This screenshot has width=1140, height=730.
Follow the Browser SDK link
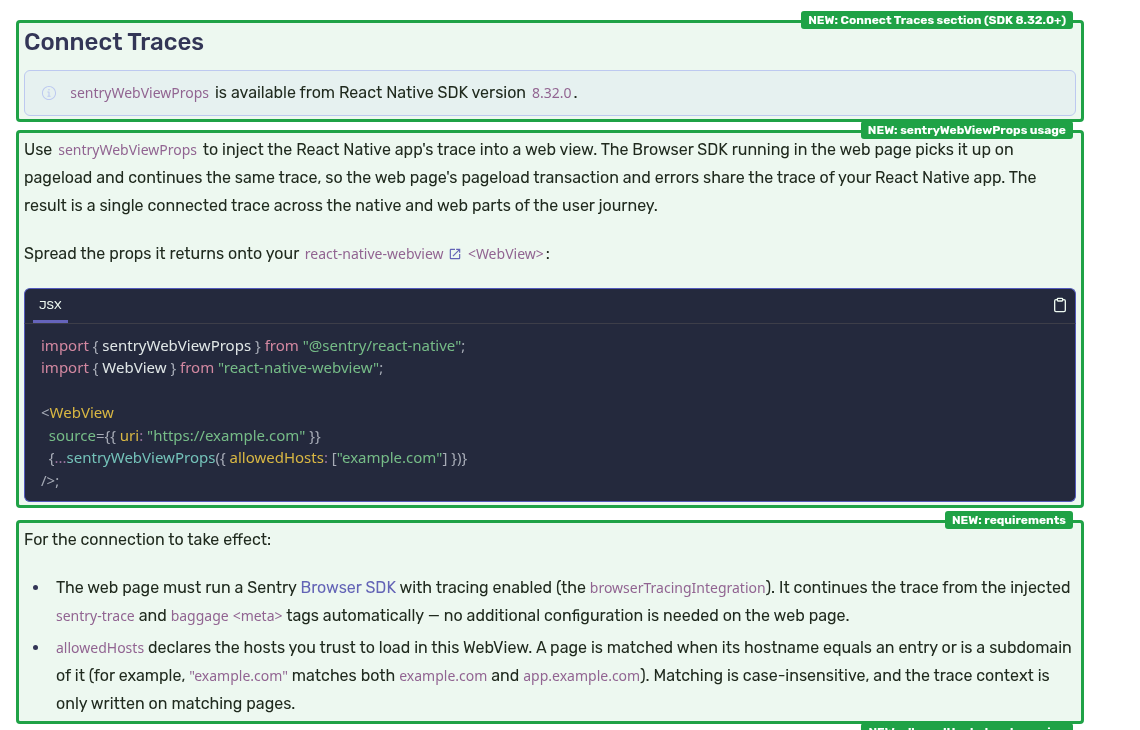(348, 587)
